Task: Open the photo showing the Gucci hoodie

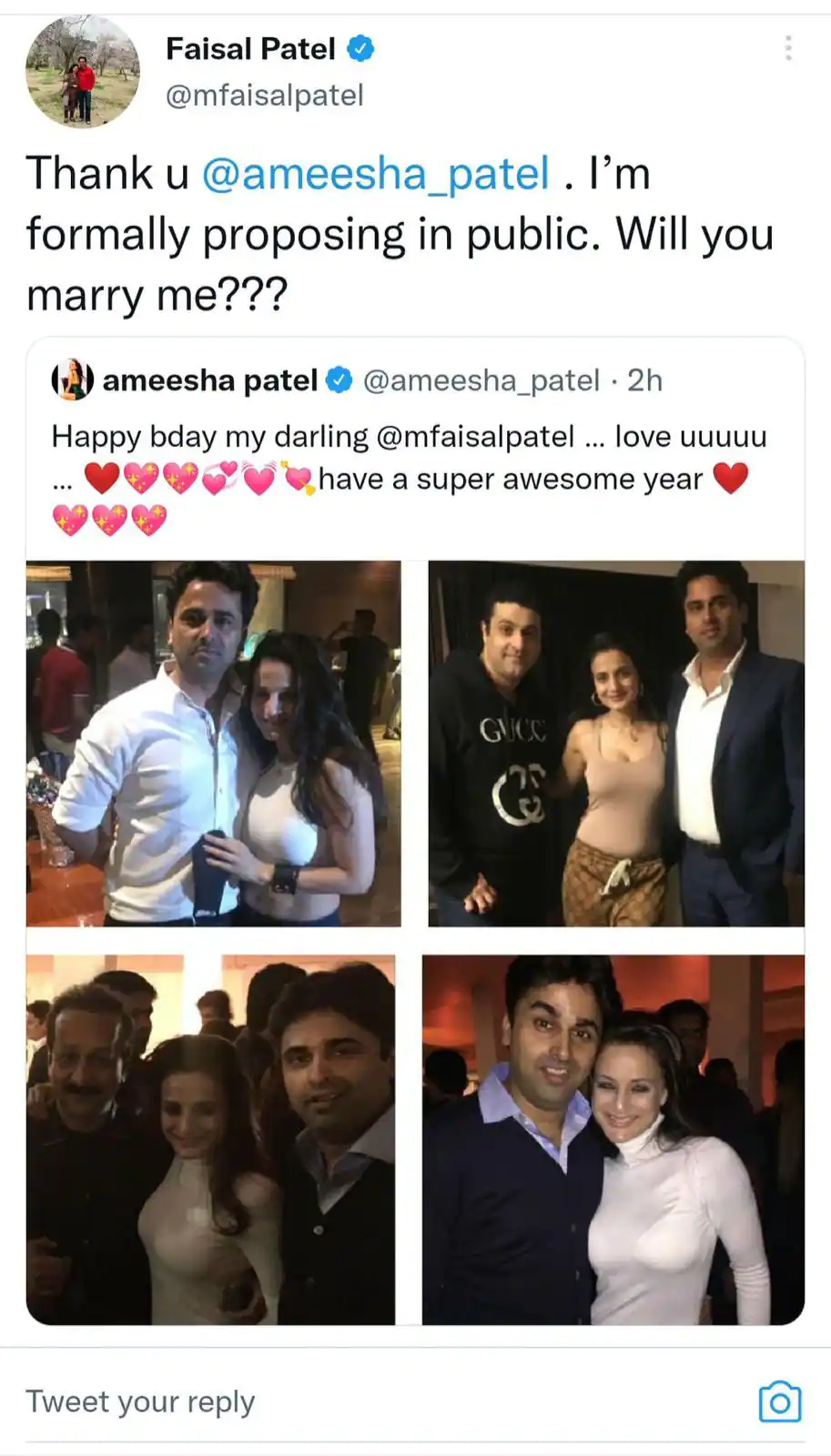Action: [616, 743]
